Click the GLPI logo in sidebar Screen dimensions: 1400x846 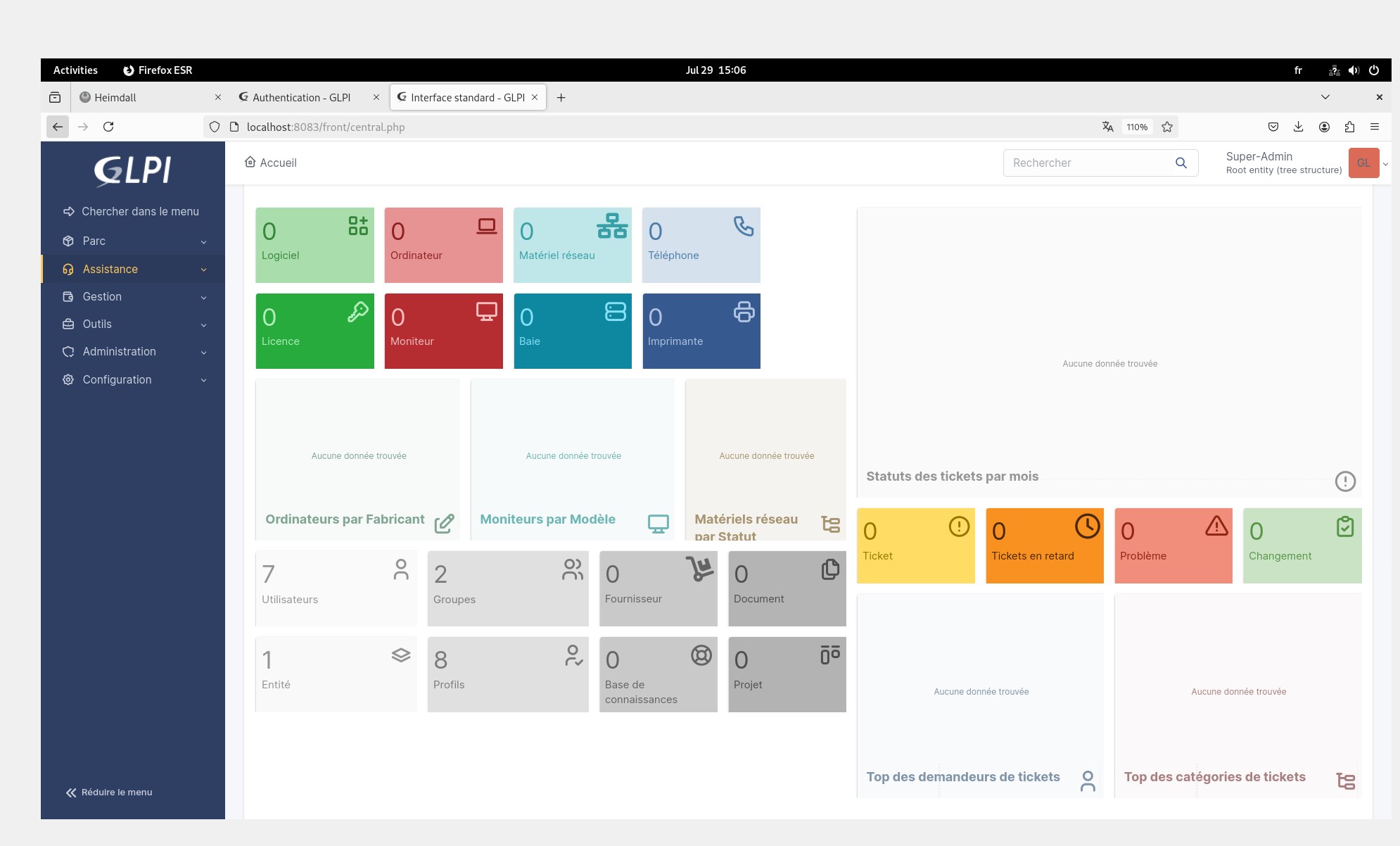pos(133,170)
